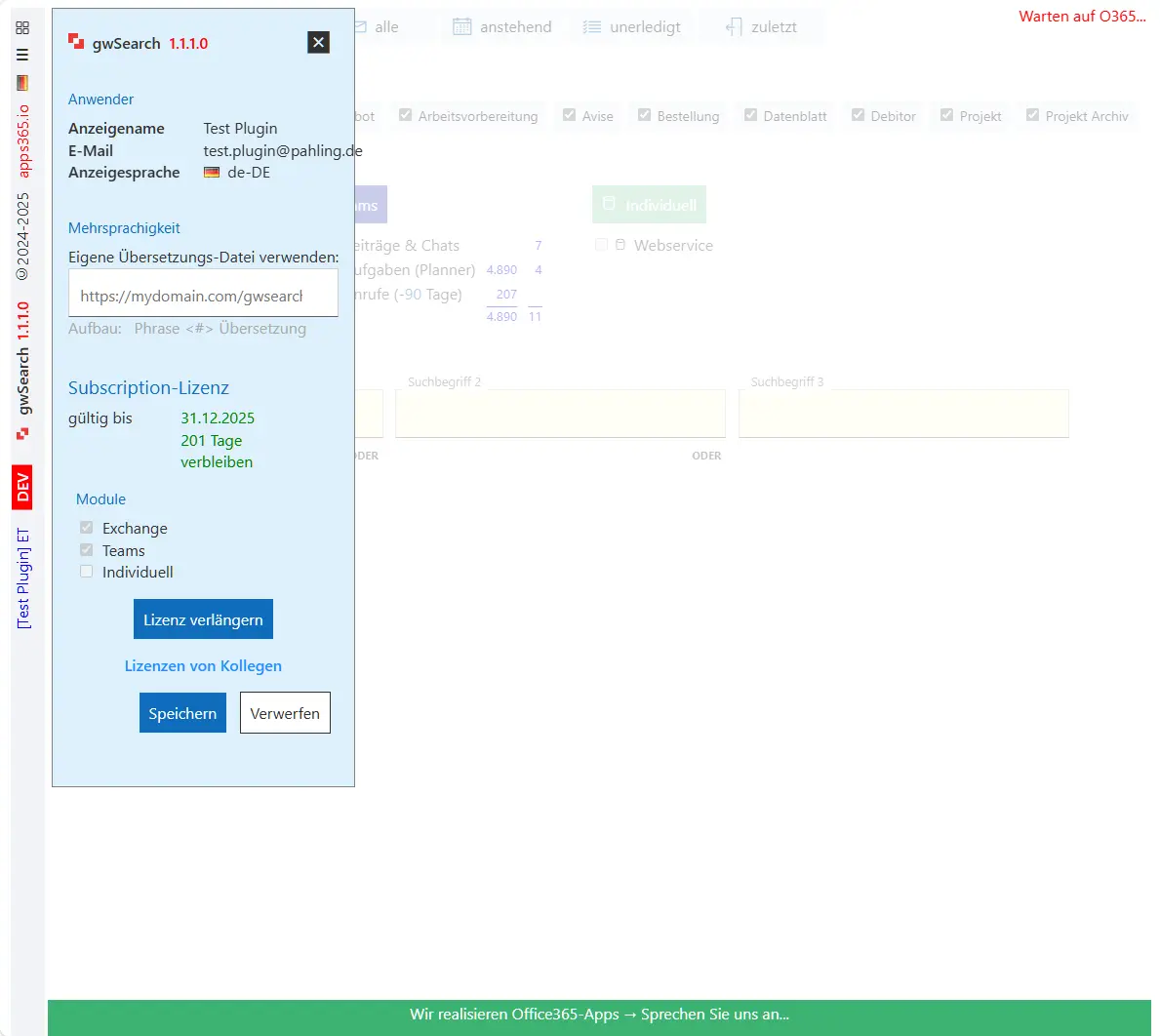Click the device icon next to 'Webservice'

click(x=620, y=245)
